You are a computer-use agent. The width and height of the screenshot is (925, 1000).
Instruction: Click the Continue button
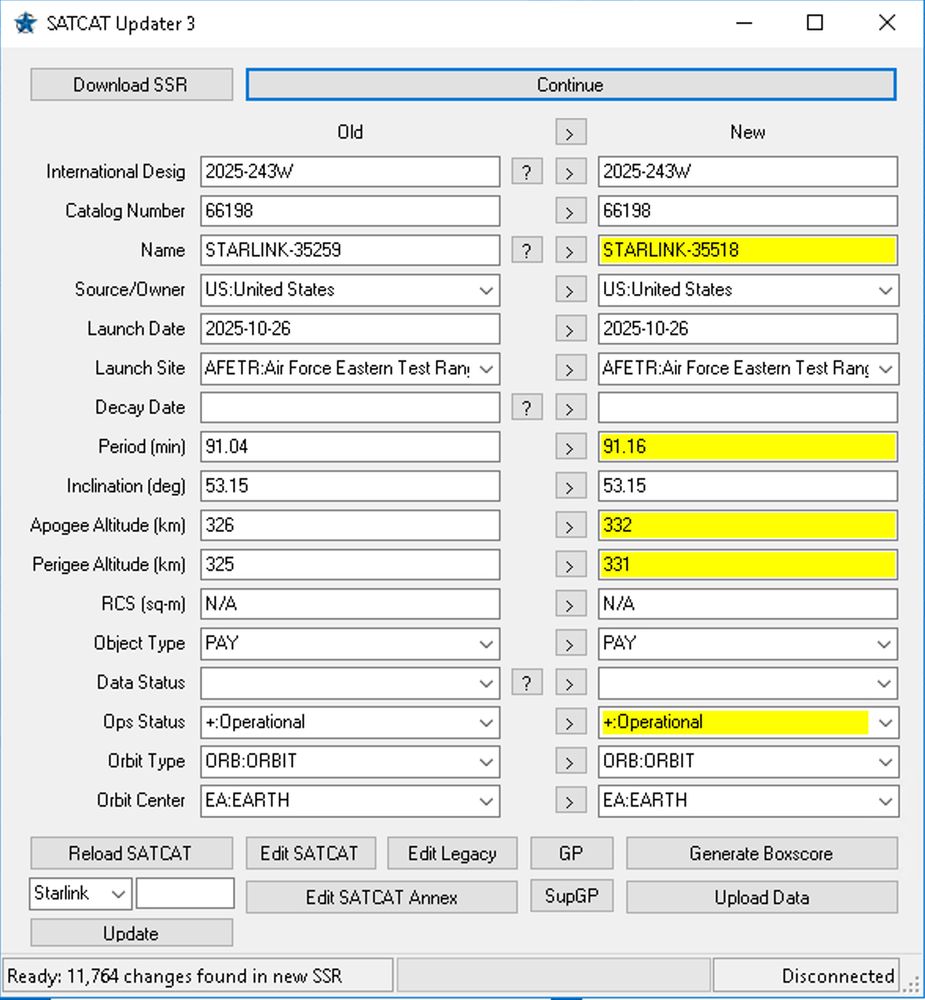tap(571, 85)
